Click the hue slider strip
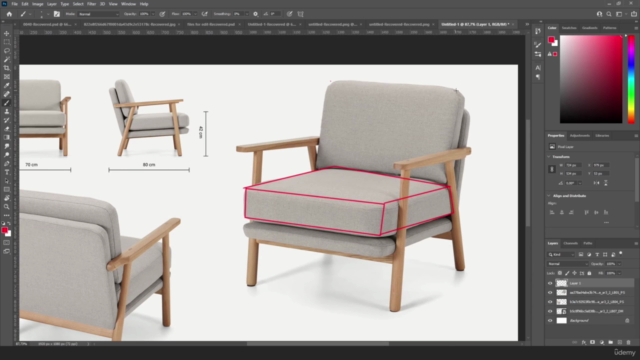The image size is (640, 360). point(631,79)
